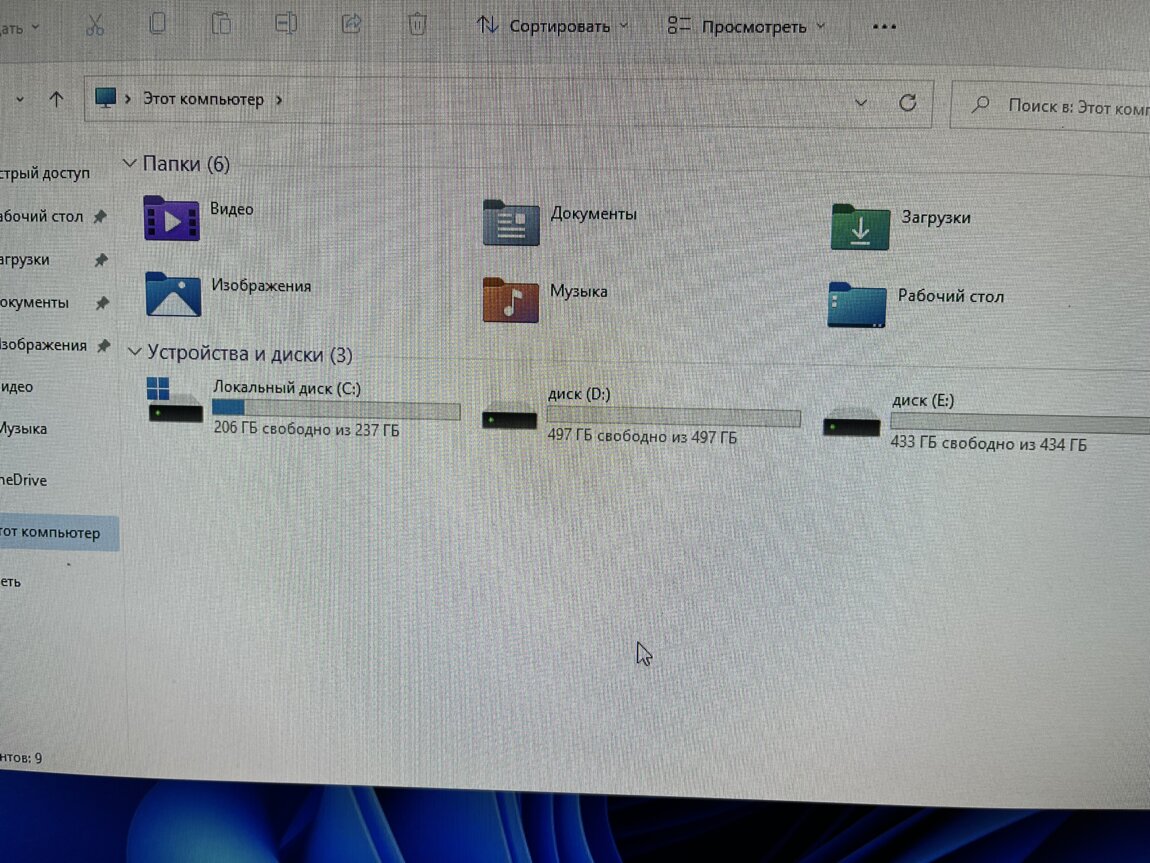Image resolution: width=1150 pixels, height=863 pixels.
Task: Collapse the Папки (6) section
Action: [x=129, y=163]
